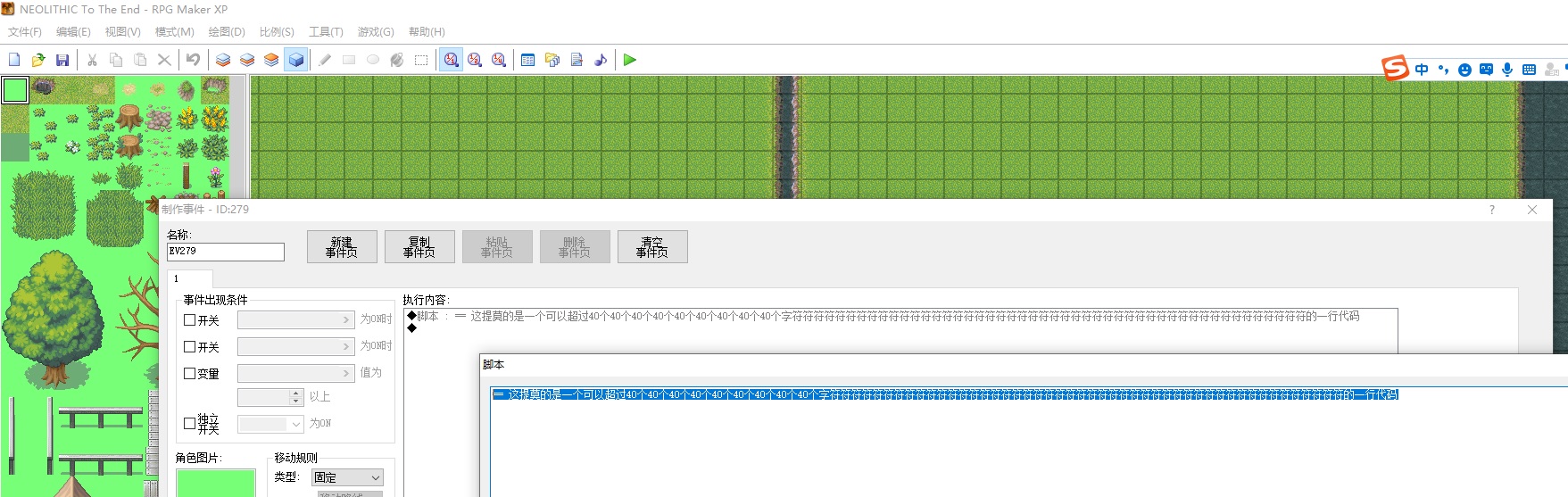1568x497 pixels.
Task: Open the 比例(S) menu
Action: [277, 32]
